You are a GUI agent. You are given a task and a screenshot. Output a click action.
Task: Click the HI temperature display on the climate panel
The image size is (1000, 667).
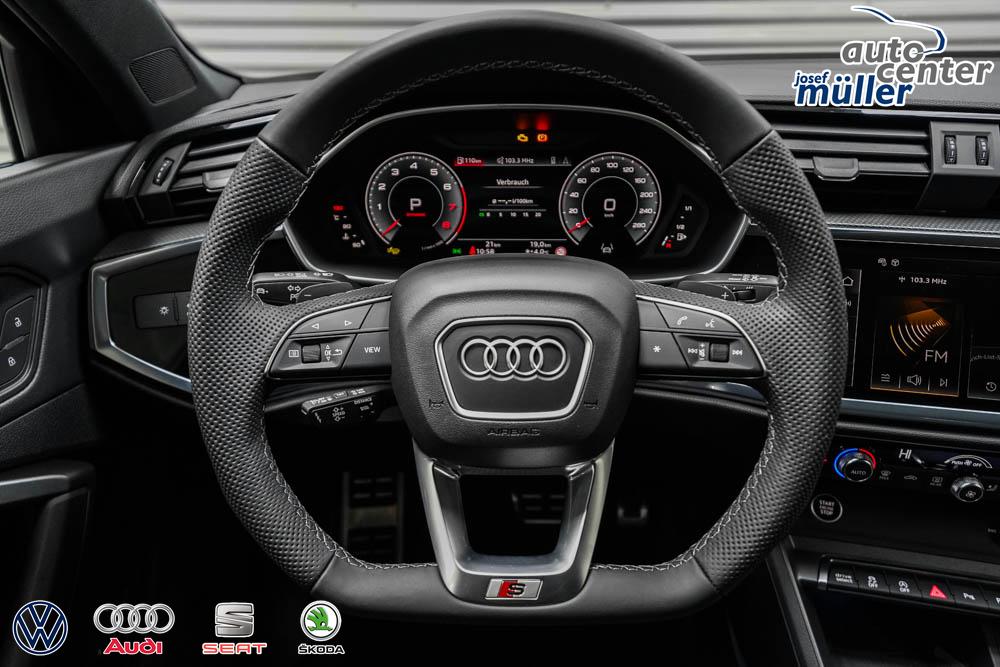904,454
